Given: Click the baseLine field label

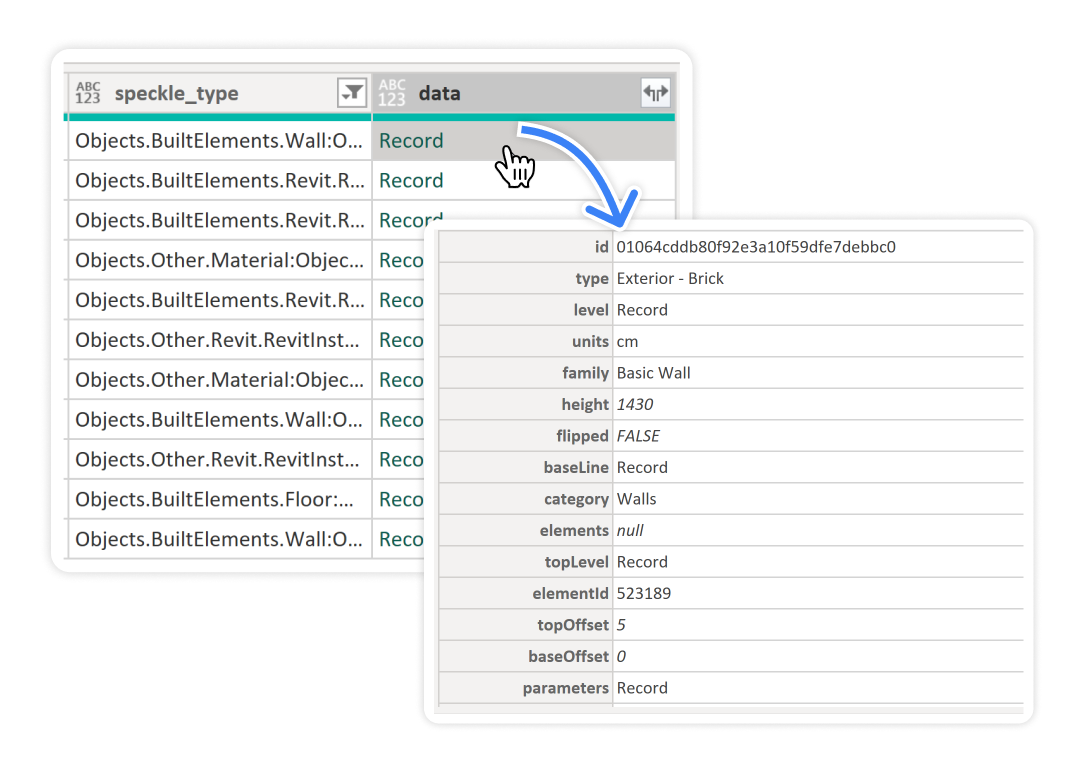Looking at the screenshot, I should (576, 467).
